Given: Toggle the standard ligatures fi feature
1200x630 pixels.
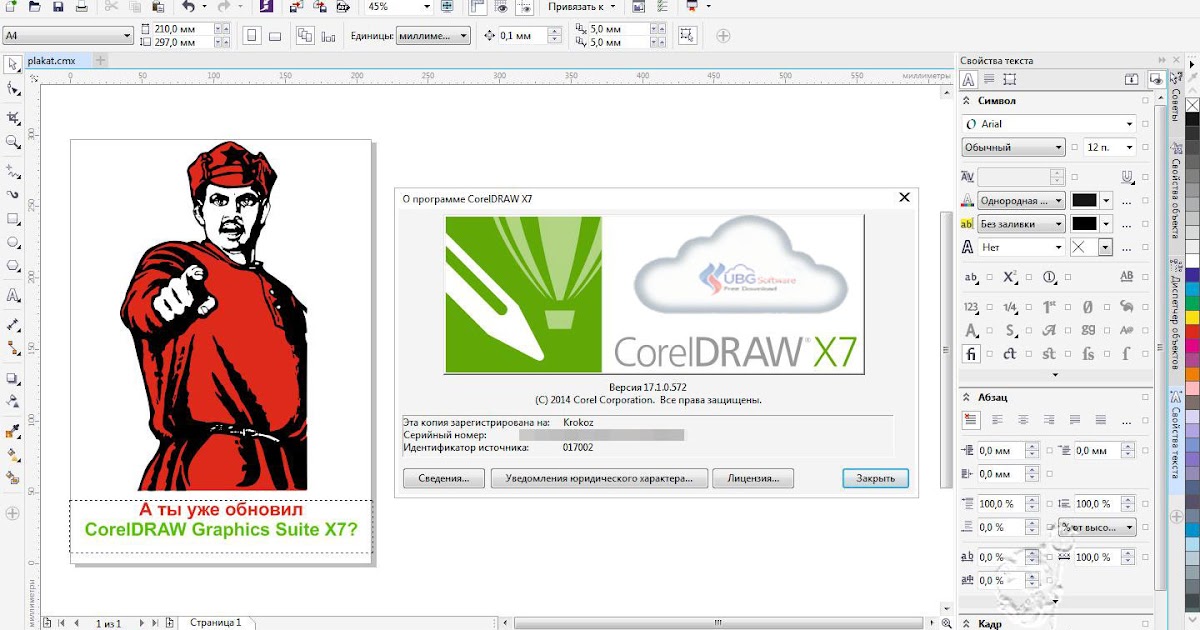Looking at the screenshot, I should 971,354.
